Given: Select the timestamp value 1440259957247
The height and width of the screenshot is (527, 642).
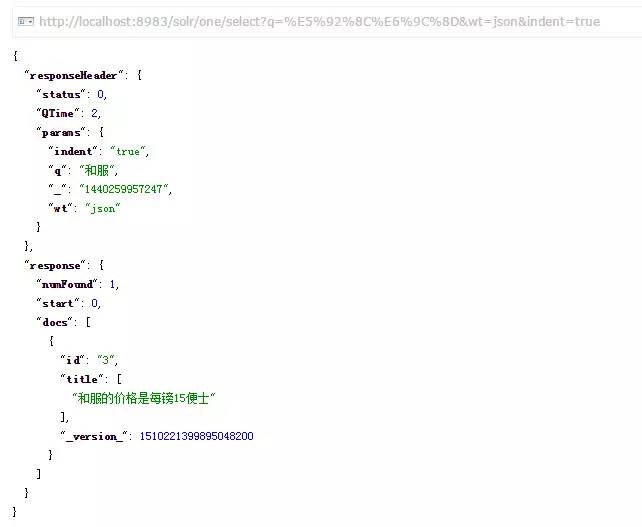Looking at the screenshot, I should tap(123, 189).
